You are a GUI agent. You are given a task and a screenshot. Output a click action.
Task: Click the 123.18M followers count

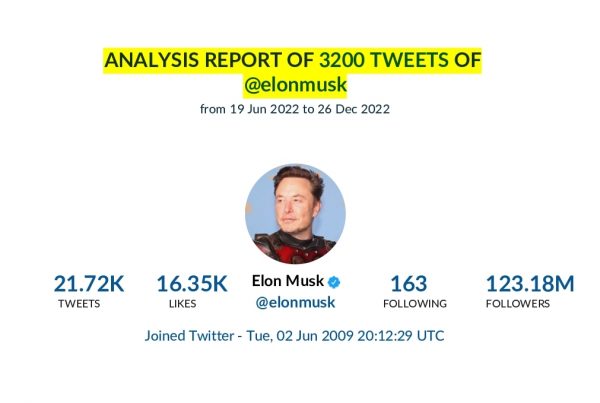(x=530, y=284)
